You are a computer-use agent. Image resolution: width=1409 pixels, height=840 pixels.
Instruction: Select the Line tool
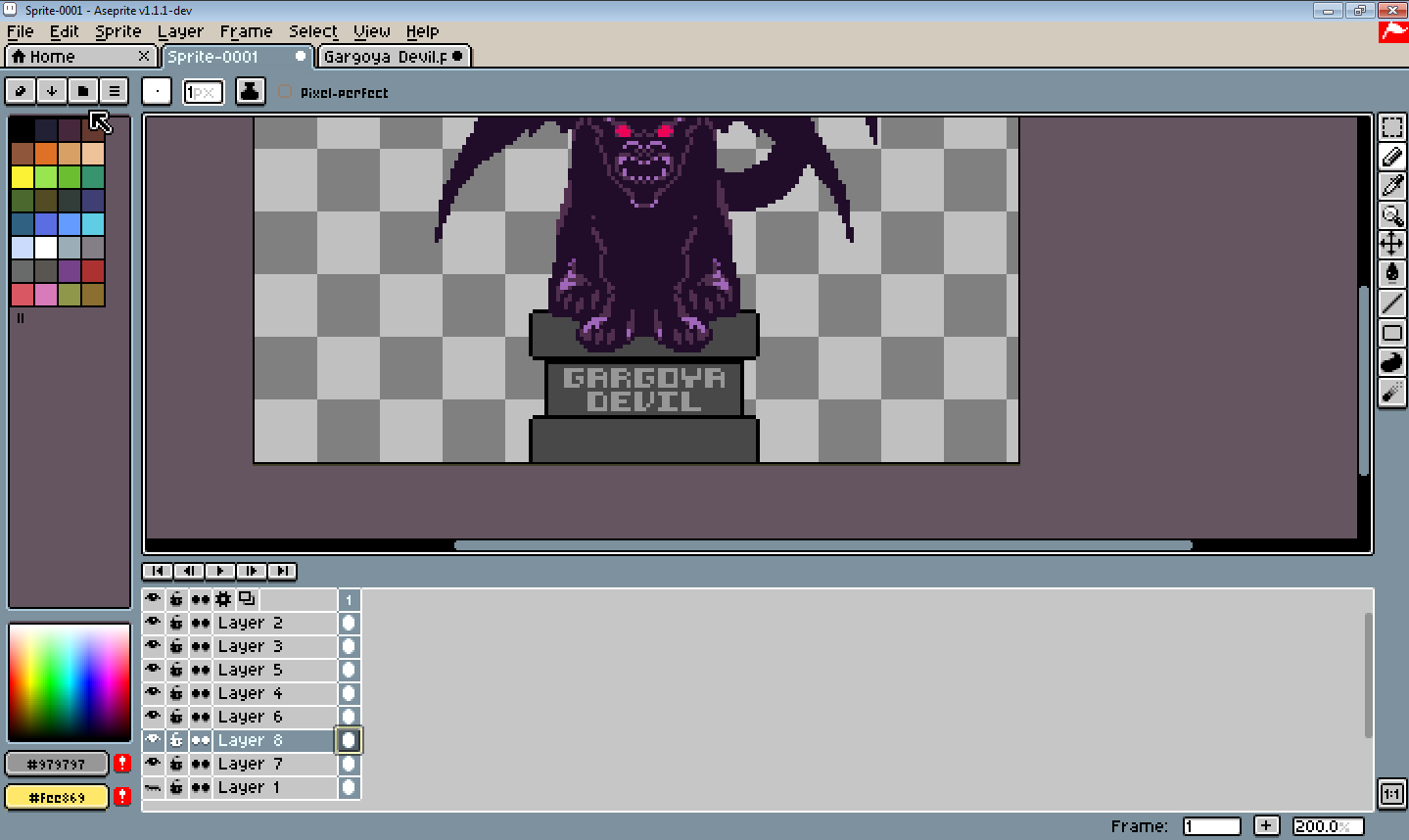[x=1391, y=303]
